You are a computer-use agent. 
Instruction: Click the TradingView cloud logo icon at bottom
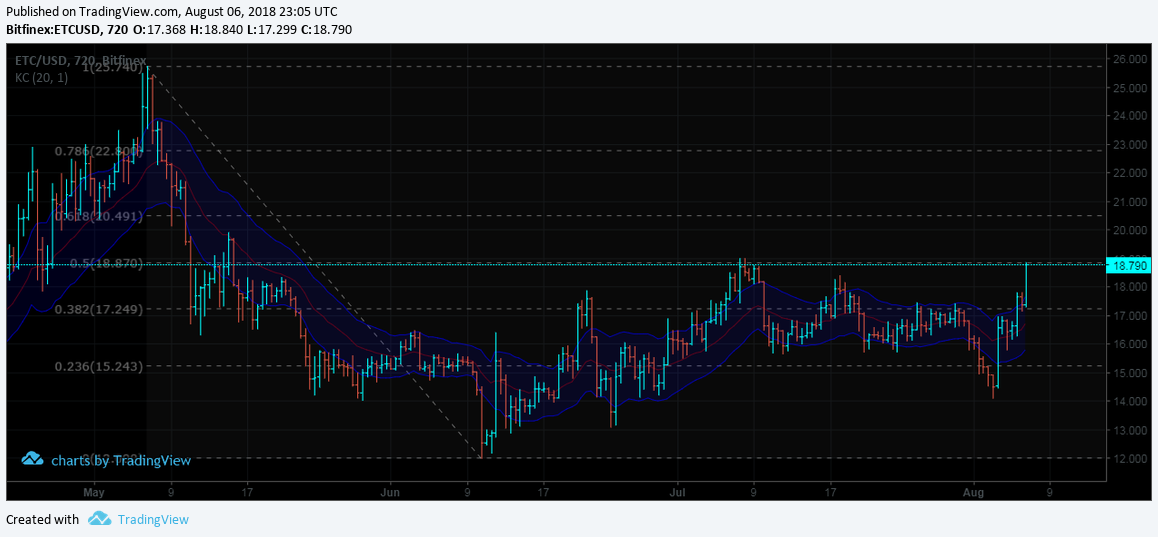100,519
